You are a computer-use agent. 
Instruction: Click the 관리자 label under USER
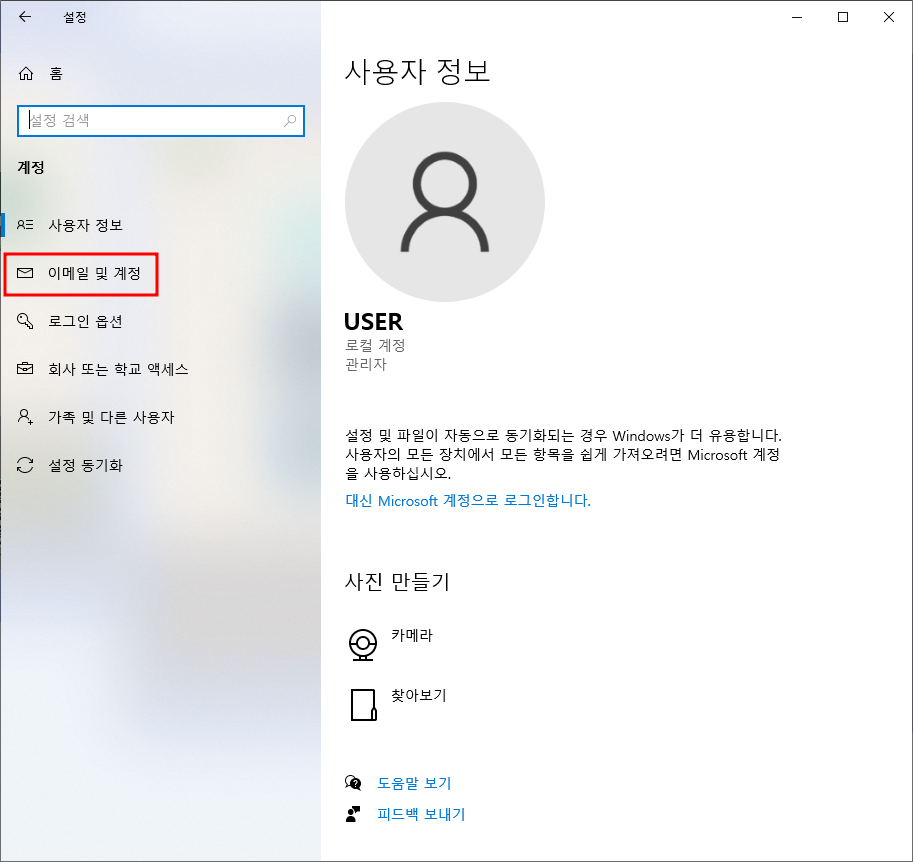[x=366, y=364]
